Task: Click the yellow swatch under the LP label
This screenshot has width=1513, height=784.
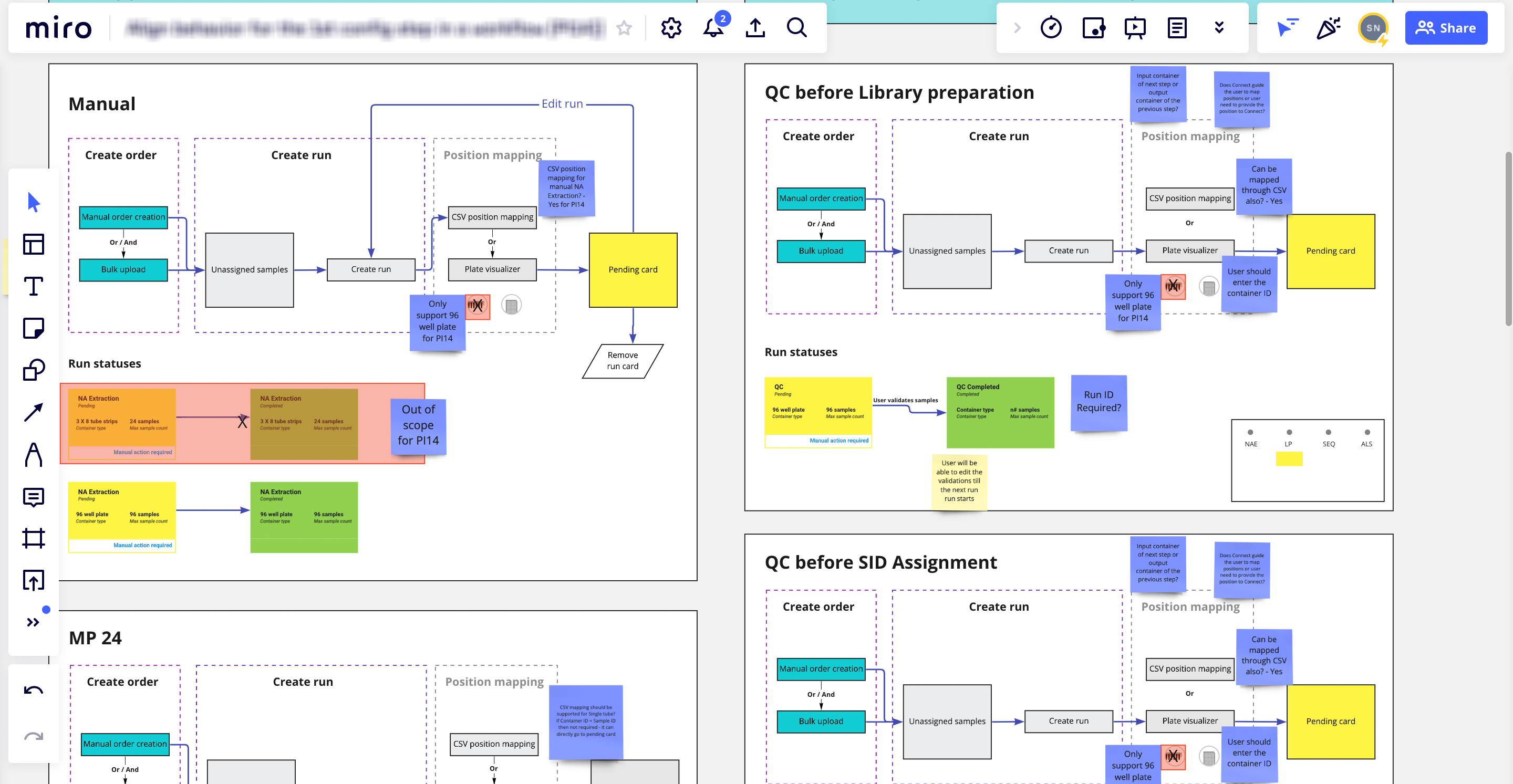Action: pos(1289,458)
